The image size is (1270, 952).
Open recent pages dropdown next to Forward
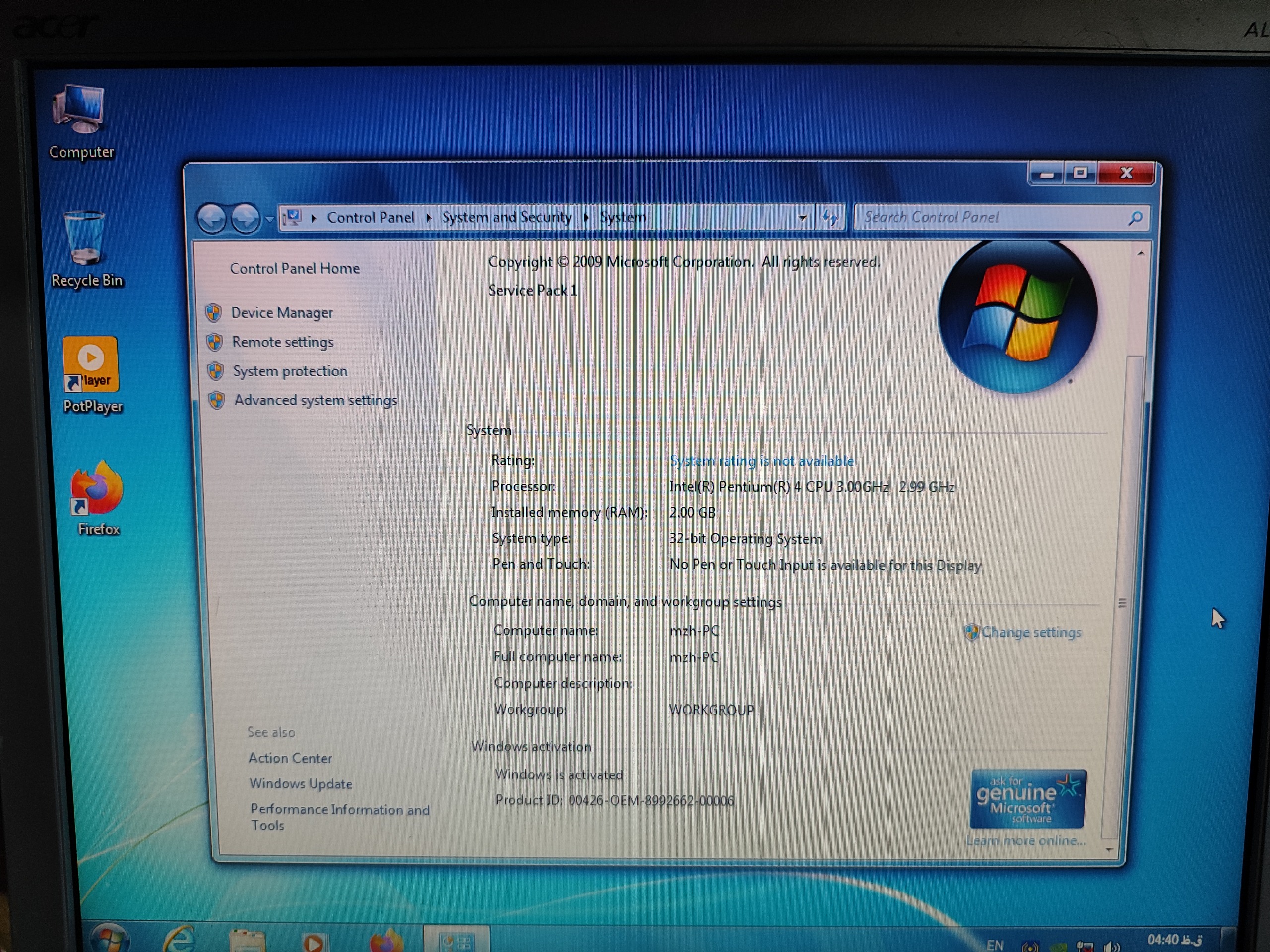pos(269,219)
